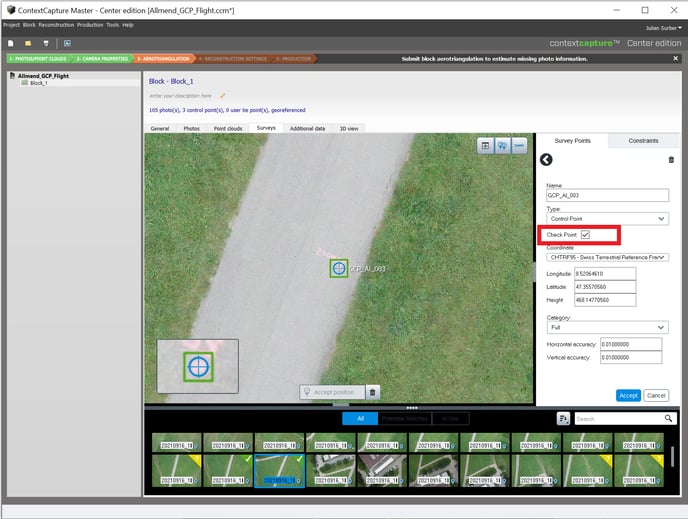
Task: Select the All photo filter toggle
Action: tap(359, 419)
